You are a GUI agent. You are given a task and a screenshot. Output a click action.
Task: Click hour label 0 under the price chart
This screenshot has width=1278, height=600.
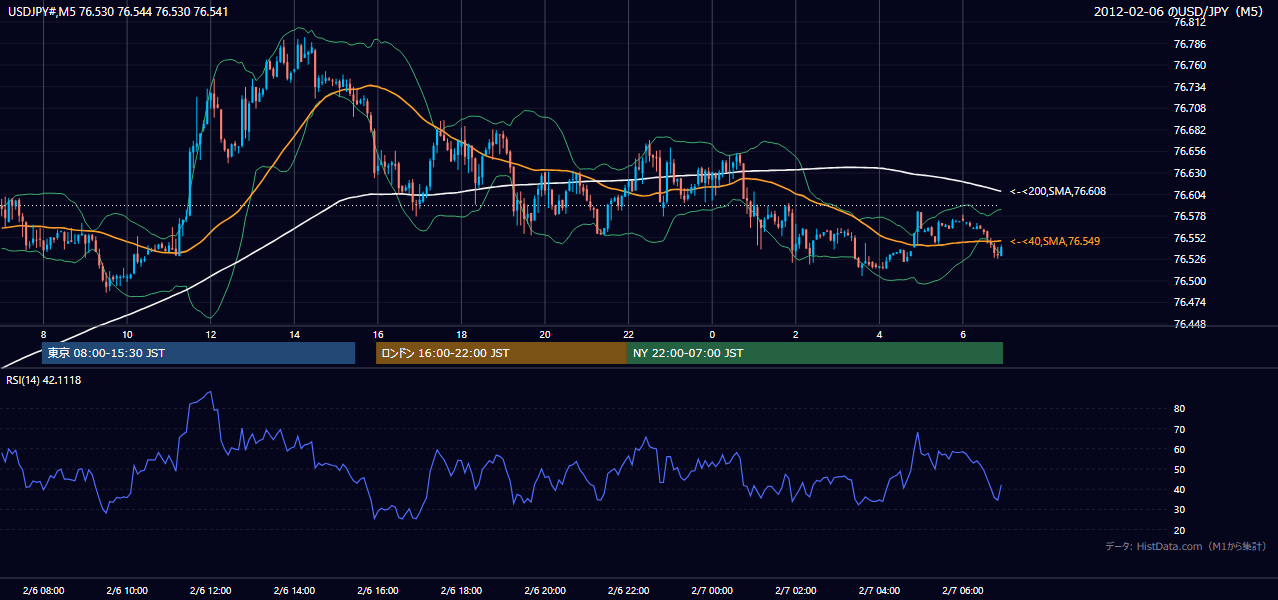coord(712,334)
